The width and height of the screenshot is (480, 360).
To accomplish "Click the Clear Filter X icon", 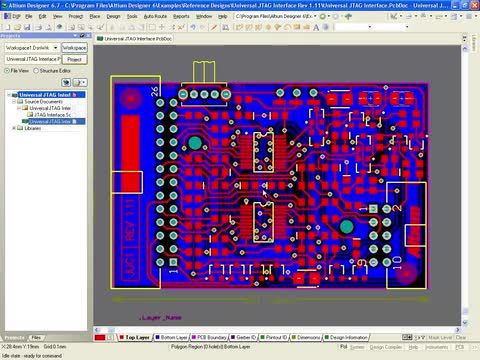I will coord(182,27).
